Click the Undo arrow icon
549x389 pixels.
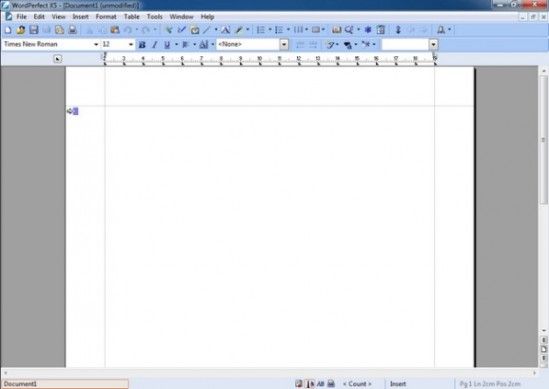pos(128,30)
